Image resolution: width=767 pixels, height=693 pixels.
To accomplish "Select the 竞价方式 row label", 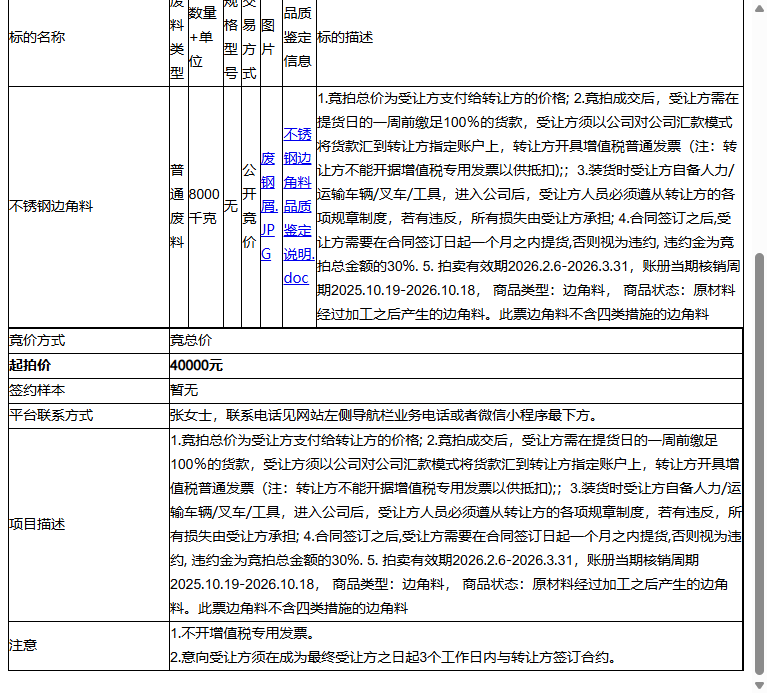I will pyautogui.click(x=89, y=341).
